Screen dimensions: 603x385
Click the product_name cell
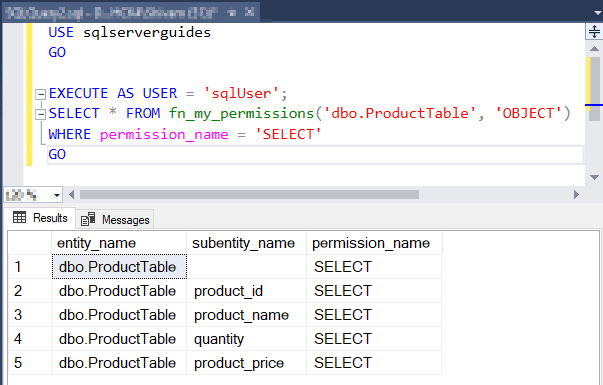[x=247, y=315]
